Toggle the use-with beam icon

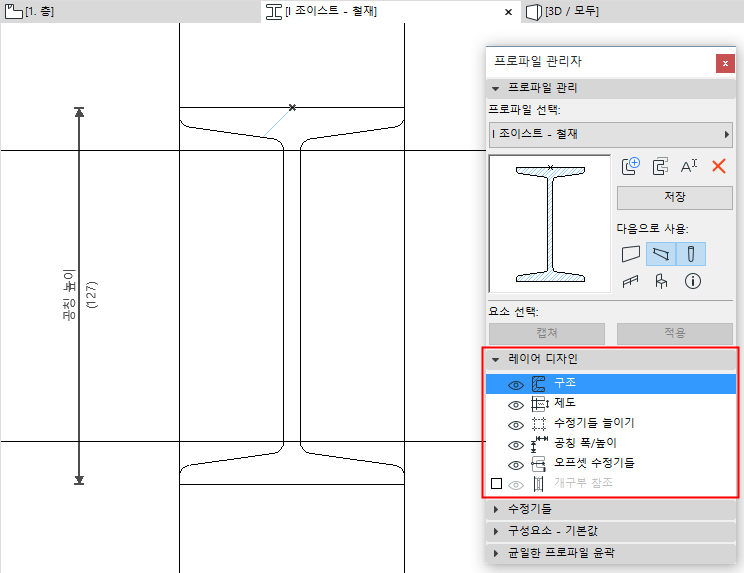pyautogui.click(x=661, y=254)
